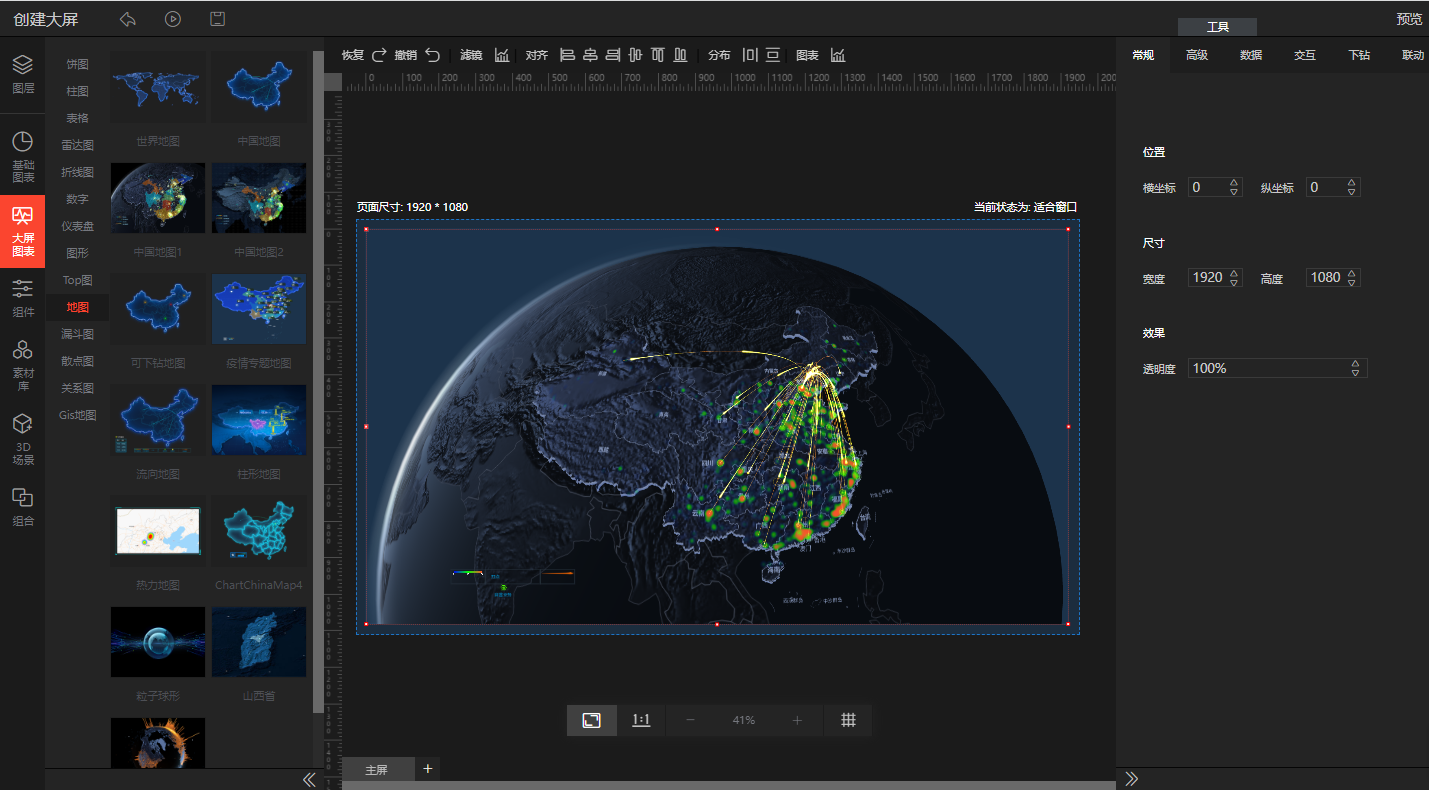The image size is (1429, 790).
Task: Open the 基础图表 basic charts panel
Action: pyautogui.click(x=22, y=156)
